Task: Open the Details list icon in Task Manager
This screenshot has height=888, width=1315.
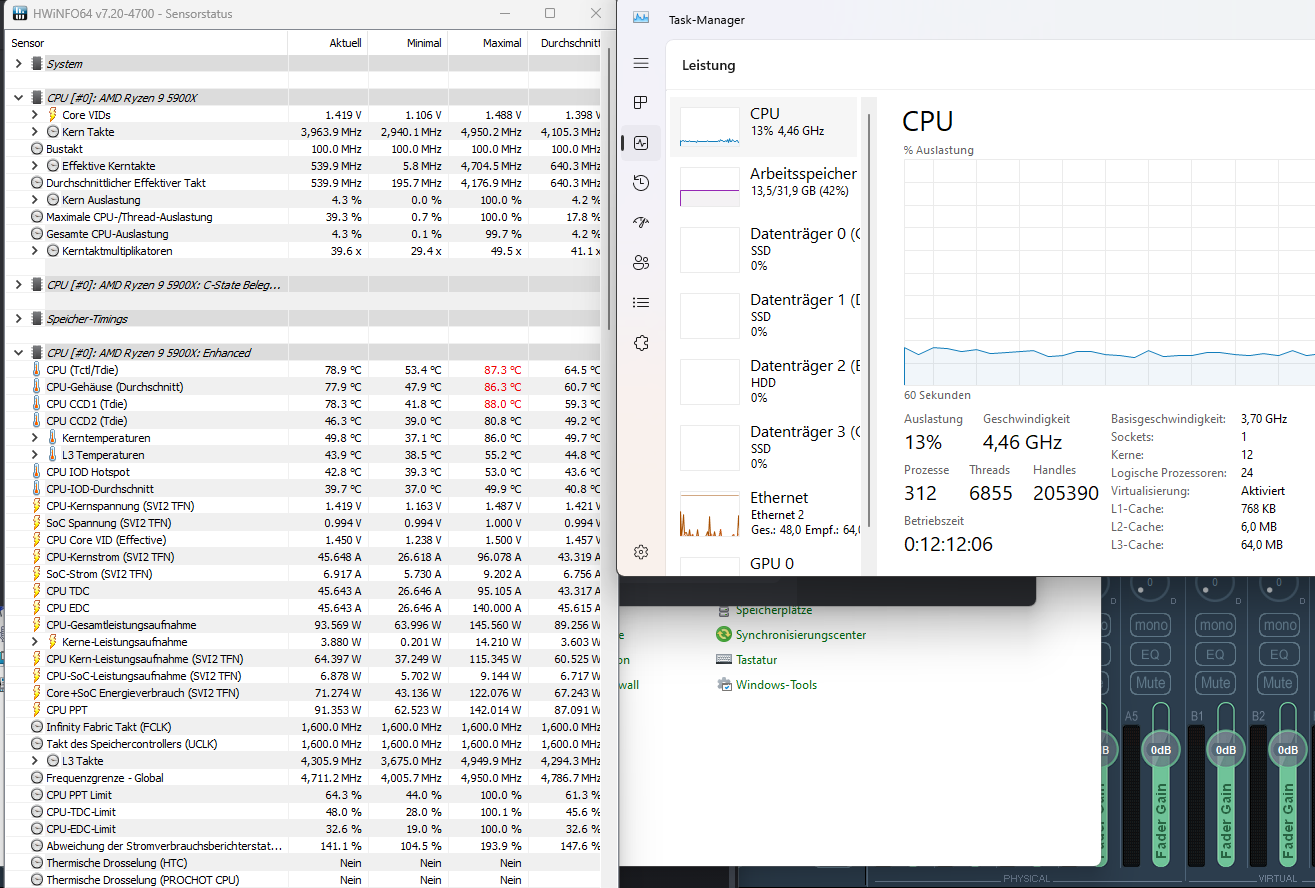Action: [x=641, y=302]
